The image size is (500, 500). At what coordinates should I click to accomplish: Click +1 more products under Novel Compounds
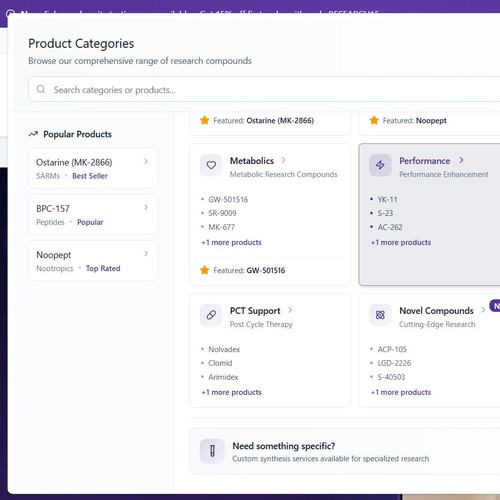coord(401,392)
